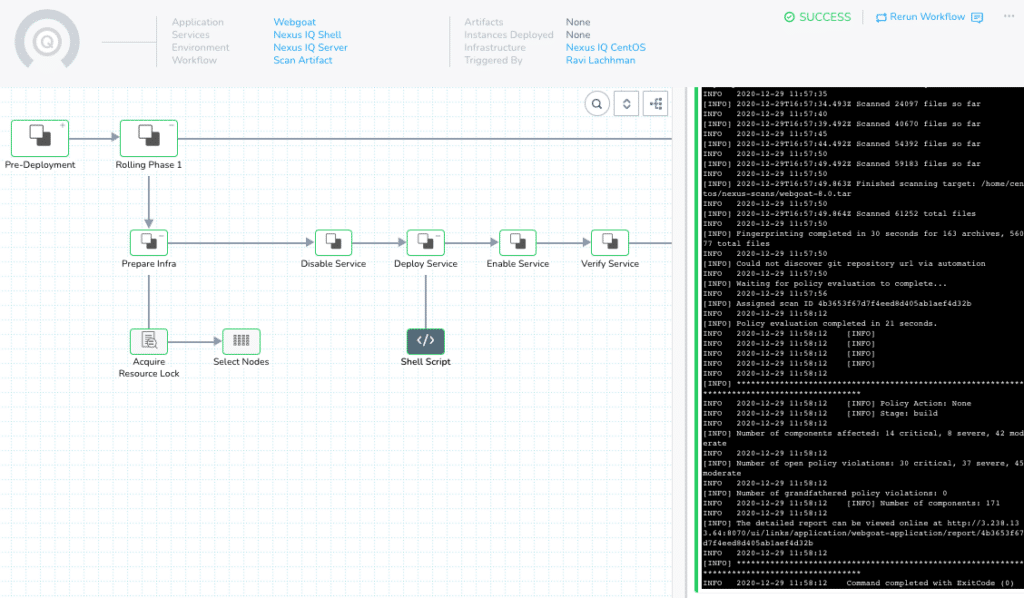Click the notes icon beside Rerun Workflow
This screenshot has width=1024, height=598.
click(x=977, y=18)
